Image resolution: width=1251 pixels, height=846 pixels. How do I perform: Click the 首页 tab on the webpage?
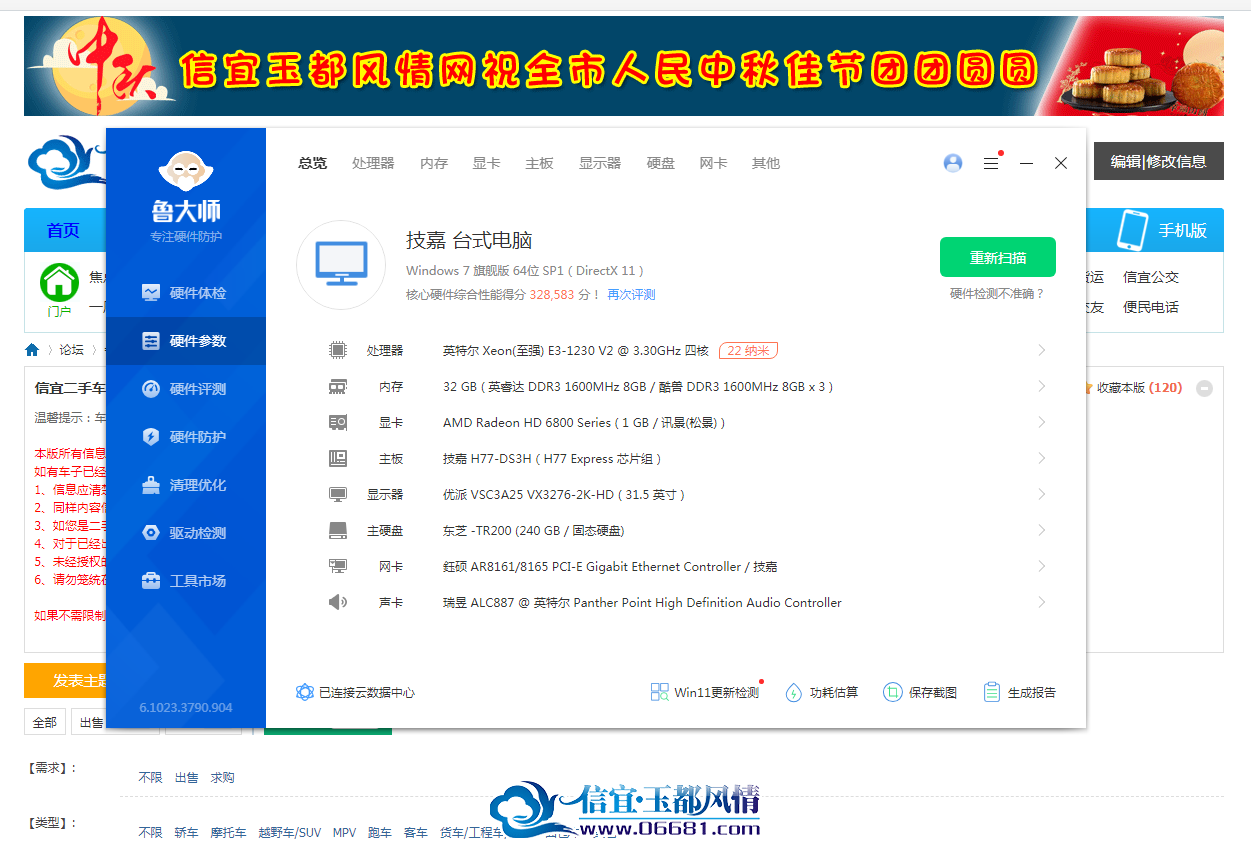[x=63, y=230]
